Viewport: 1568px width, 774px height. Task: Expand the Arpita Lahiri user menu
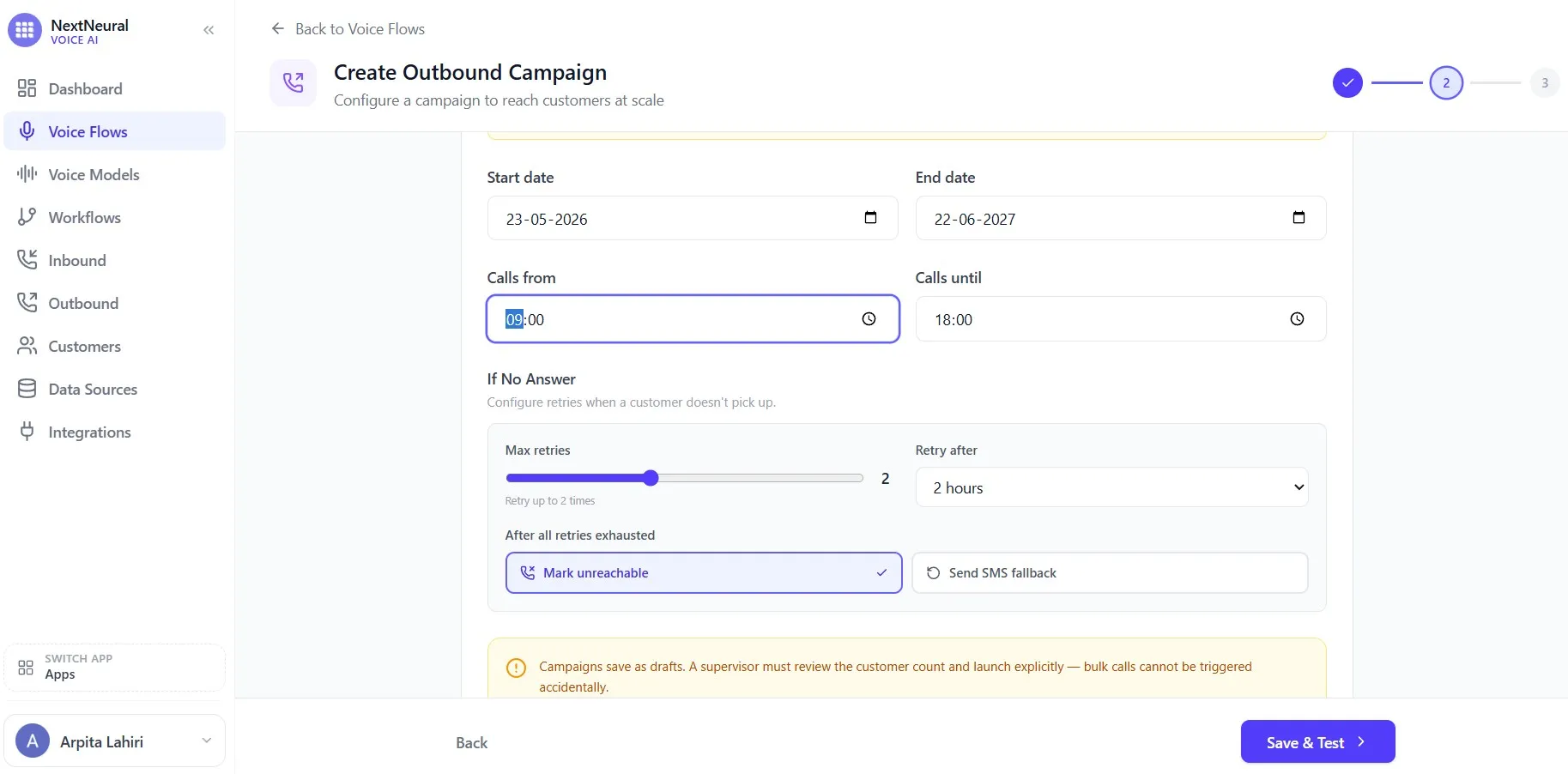point(206,741)
